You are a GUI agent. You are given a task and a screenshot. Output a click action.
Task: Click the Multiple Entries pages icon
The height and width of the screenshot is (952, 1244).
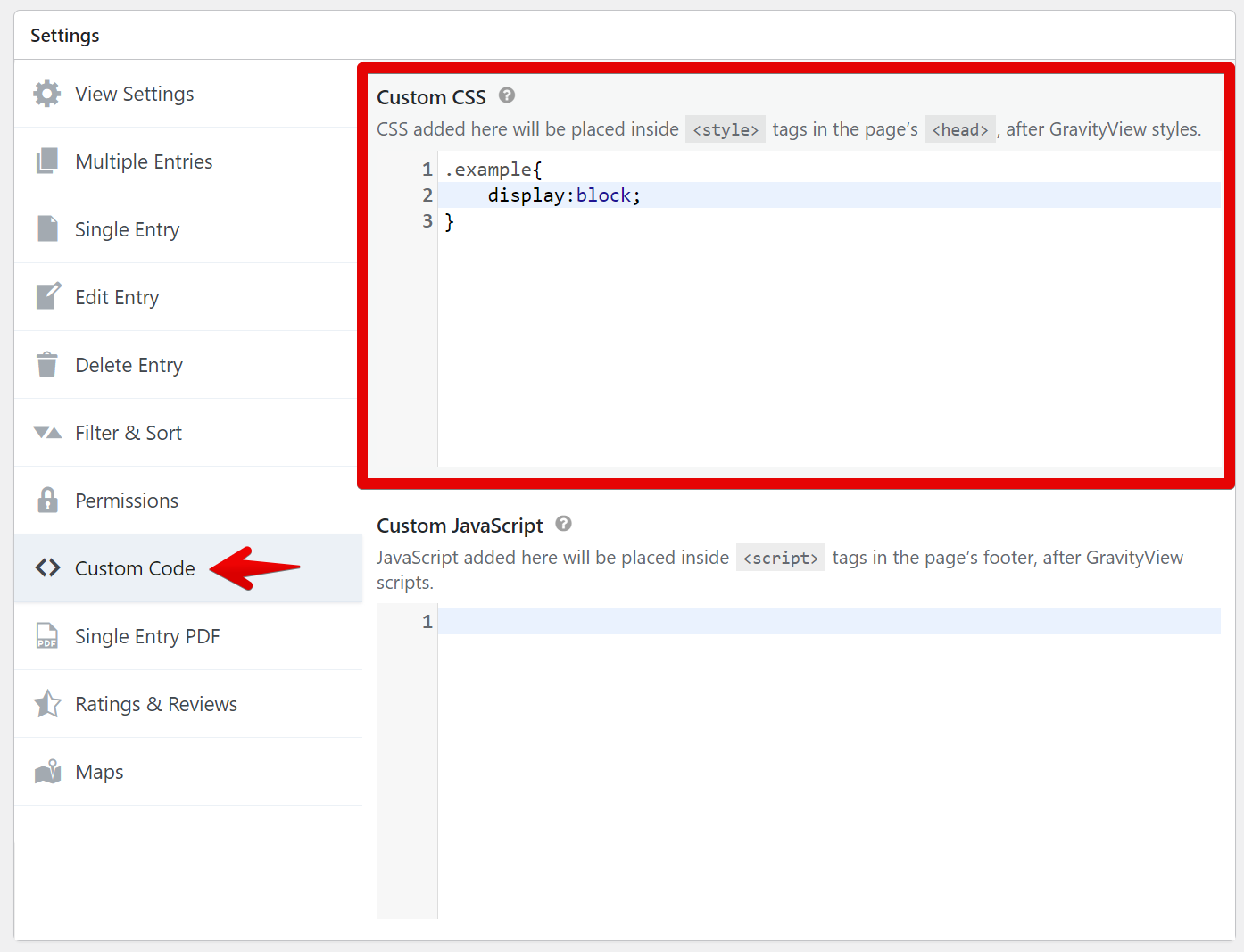tap(47, 161)
